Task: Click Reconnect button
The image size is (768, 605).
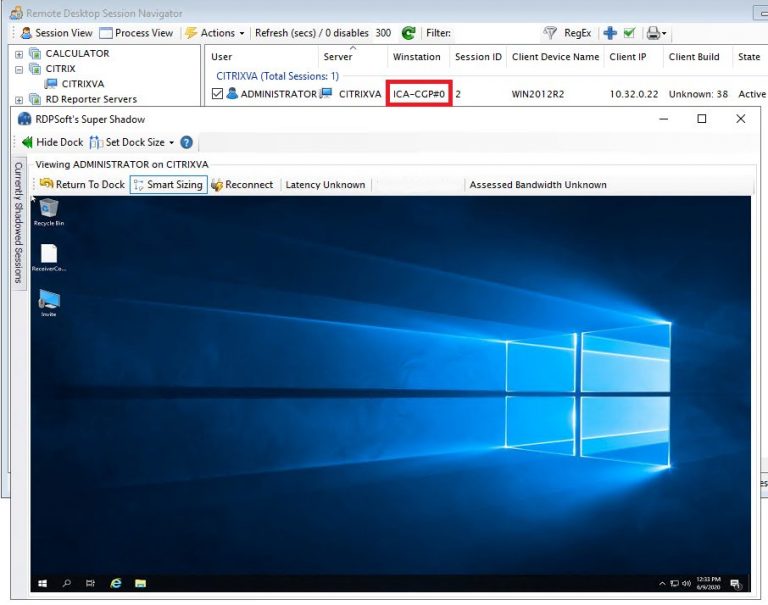Action: pos(242,185)
